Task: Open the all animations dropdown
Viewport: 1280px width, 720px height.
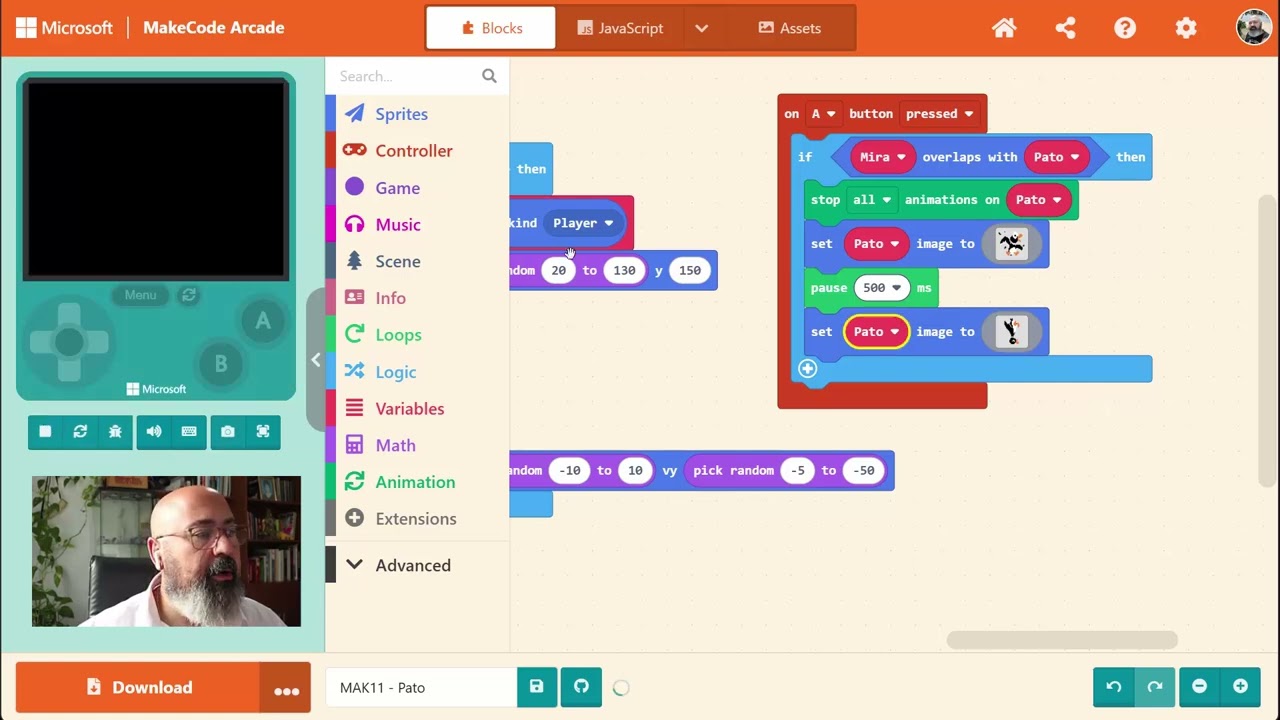Action: [871, 200]
